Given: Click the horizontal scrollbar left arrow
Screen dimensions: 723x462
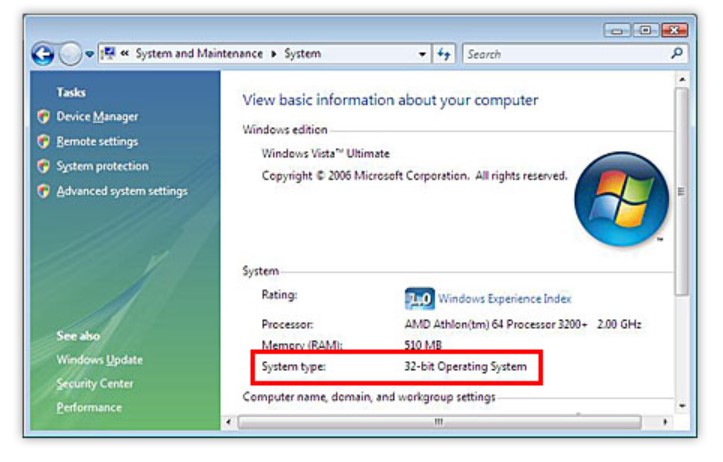Looking at the screenshot, I should 229,421.
